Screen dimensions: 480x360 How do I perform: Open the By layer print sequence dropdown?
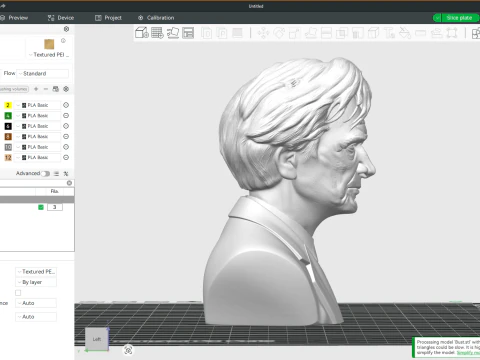tap(36, 282)
